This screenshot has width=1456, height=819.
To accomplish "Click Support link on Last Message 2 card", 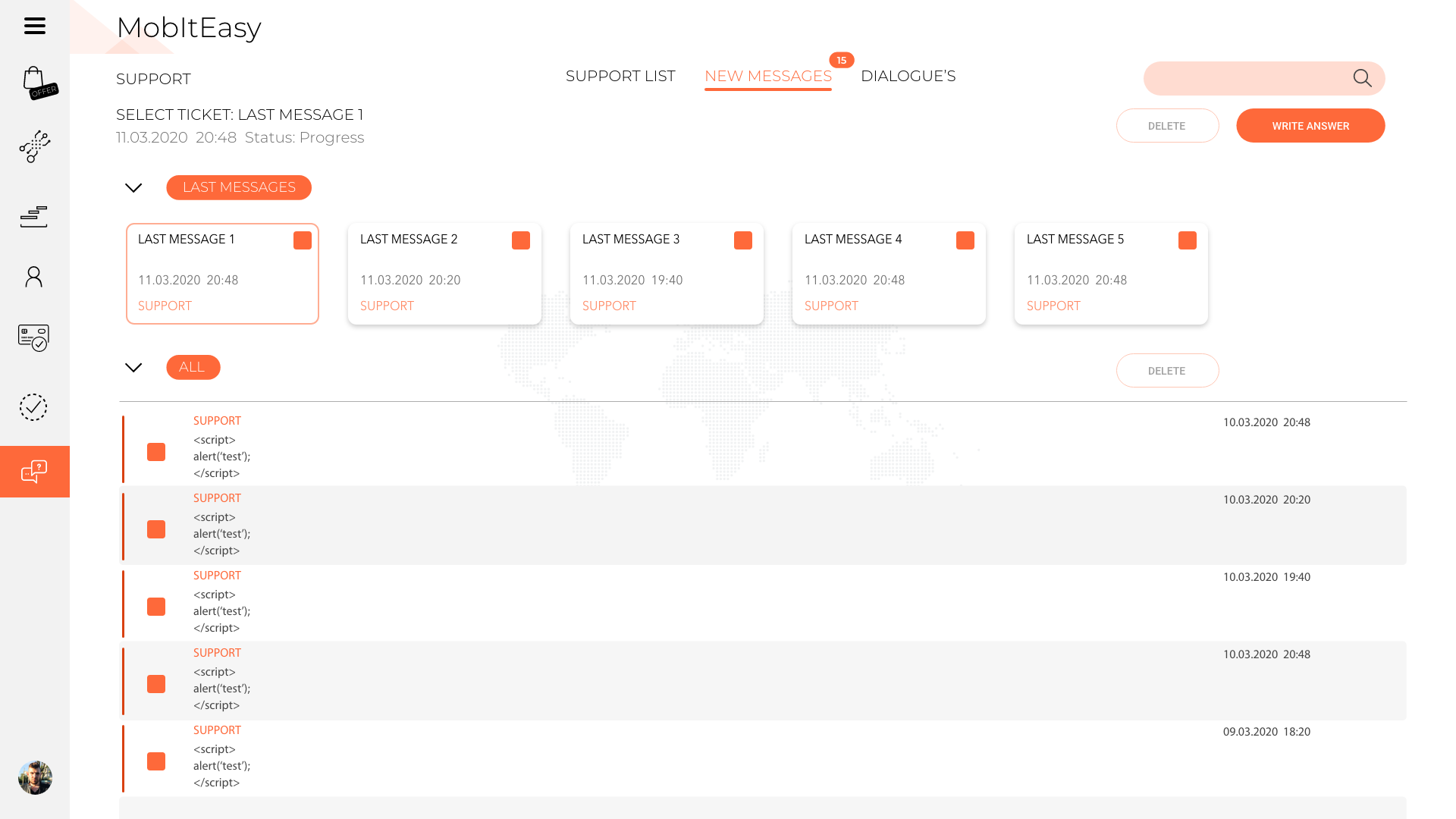I will click(387, 306).
